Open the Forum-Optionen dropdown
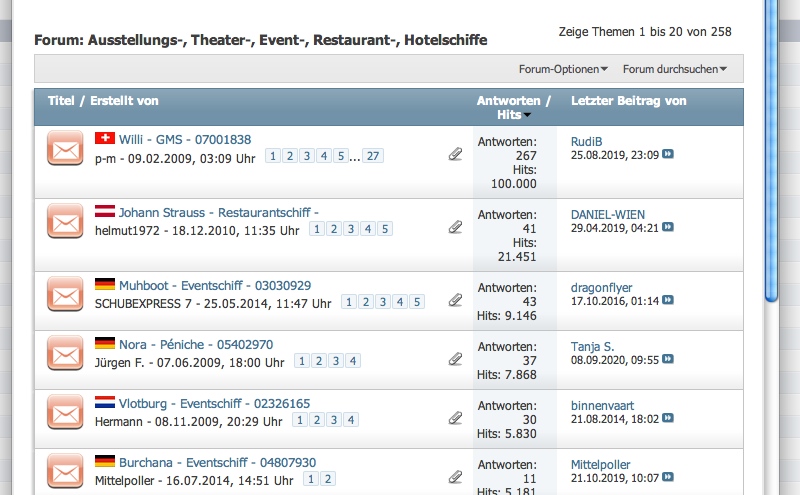The width and height of the screenshot is (800, 495). click(x=563, y=69)
